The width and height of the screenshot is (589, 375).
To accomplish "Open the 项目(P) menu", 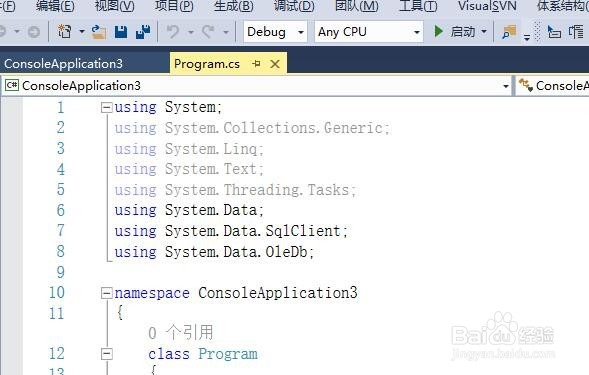I will coord(174,6).
